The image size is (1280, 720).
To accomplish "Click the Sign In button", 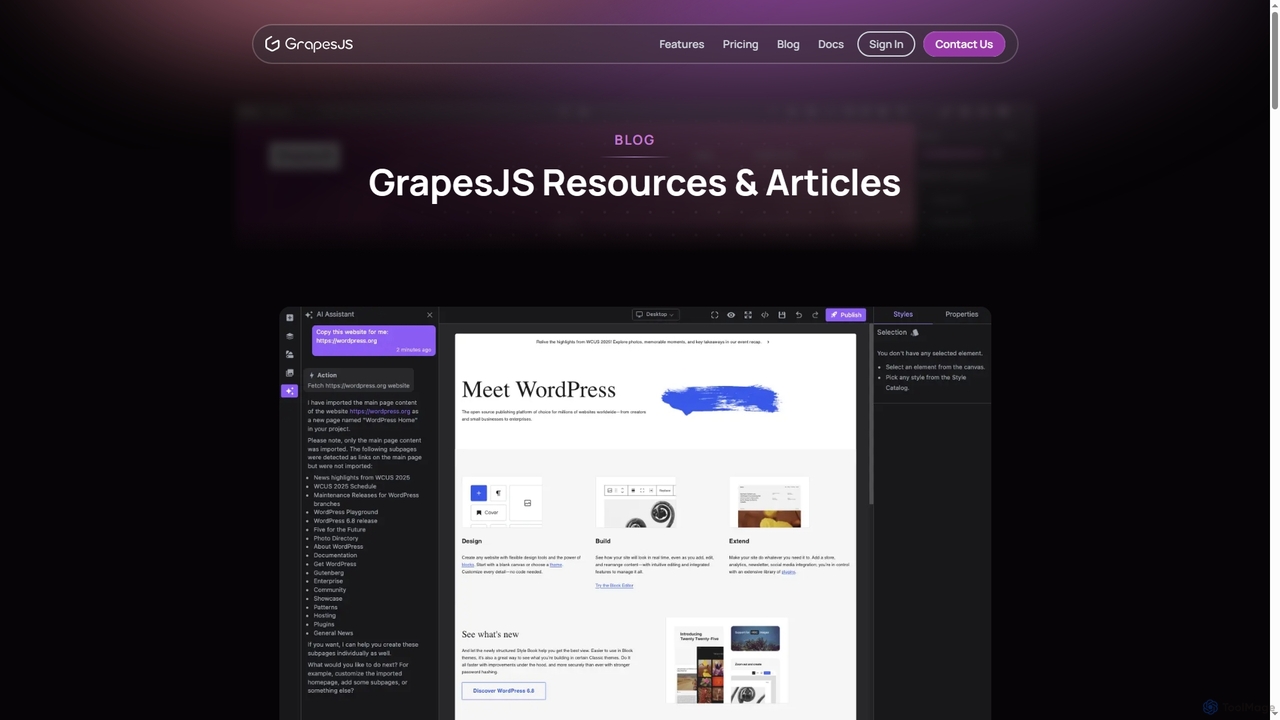I will (x=886, y=44).
